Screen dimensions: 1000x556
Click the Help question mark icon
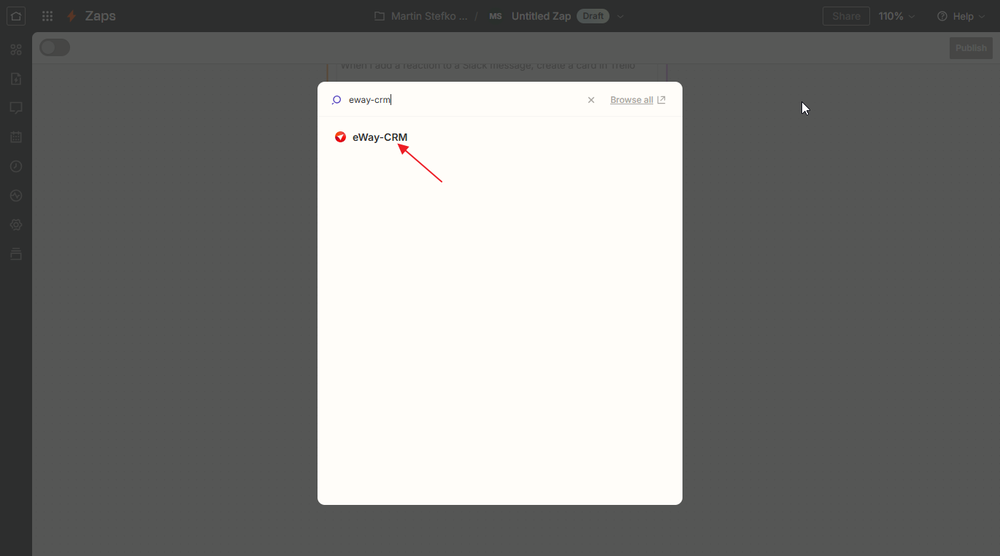pyautogui.click(x=942, y=16)
